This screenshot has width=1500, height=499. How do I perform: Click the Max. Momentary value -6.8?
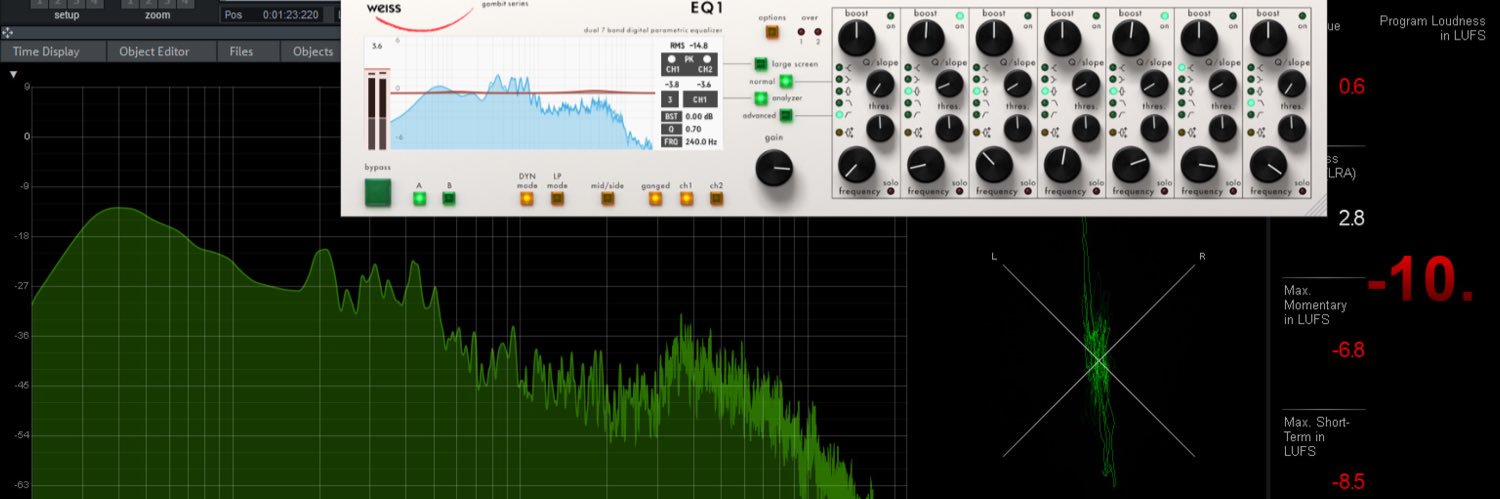pyautogui.click(x=1348, y=350)
